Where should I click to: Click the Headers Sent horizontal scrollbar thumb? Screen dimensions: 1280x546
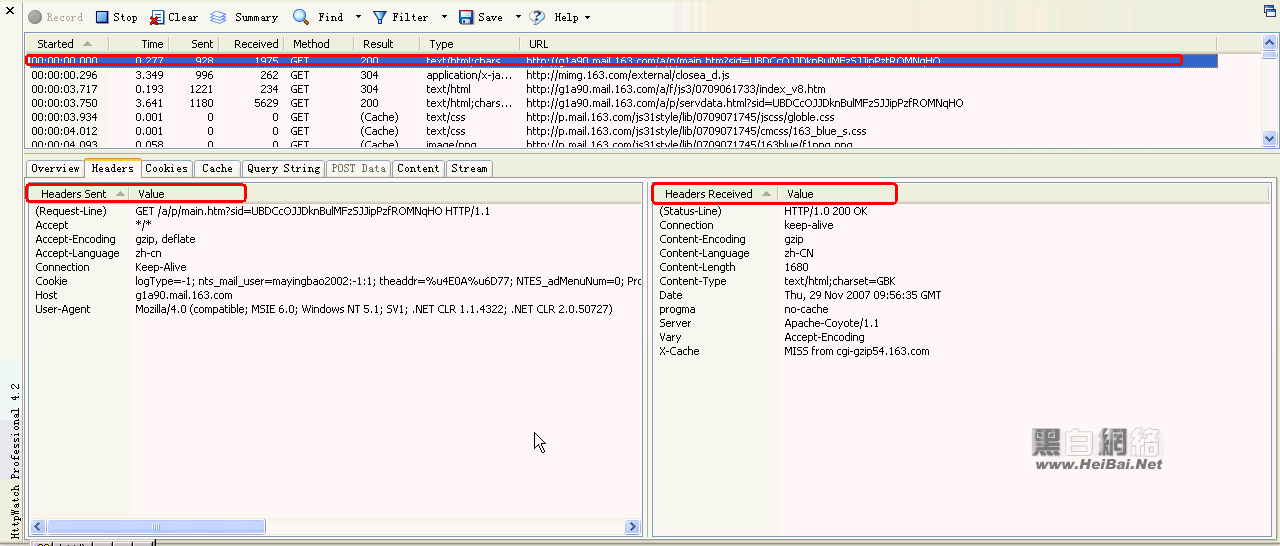click(155, 526)
